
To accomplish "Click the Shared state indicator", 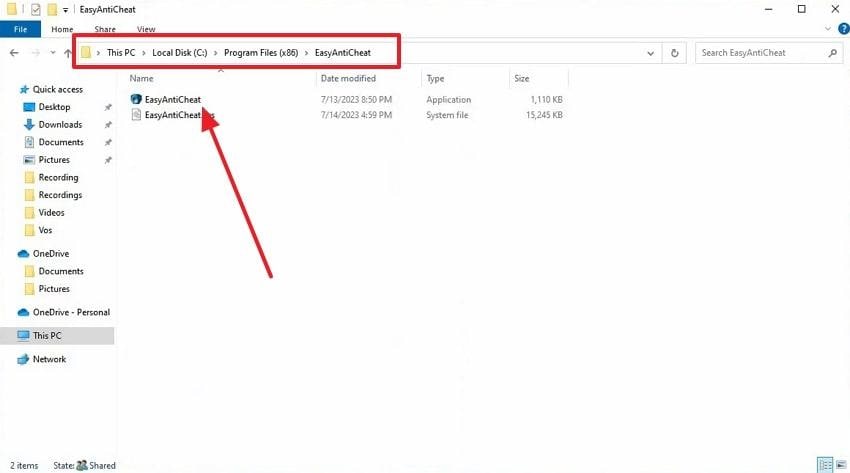I will coord(96,465).
